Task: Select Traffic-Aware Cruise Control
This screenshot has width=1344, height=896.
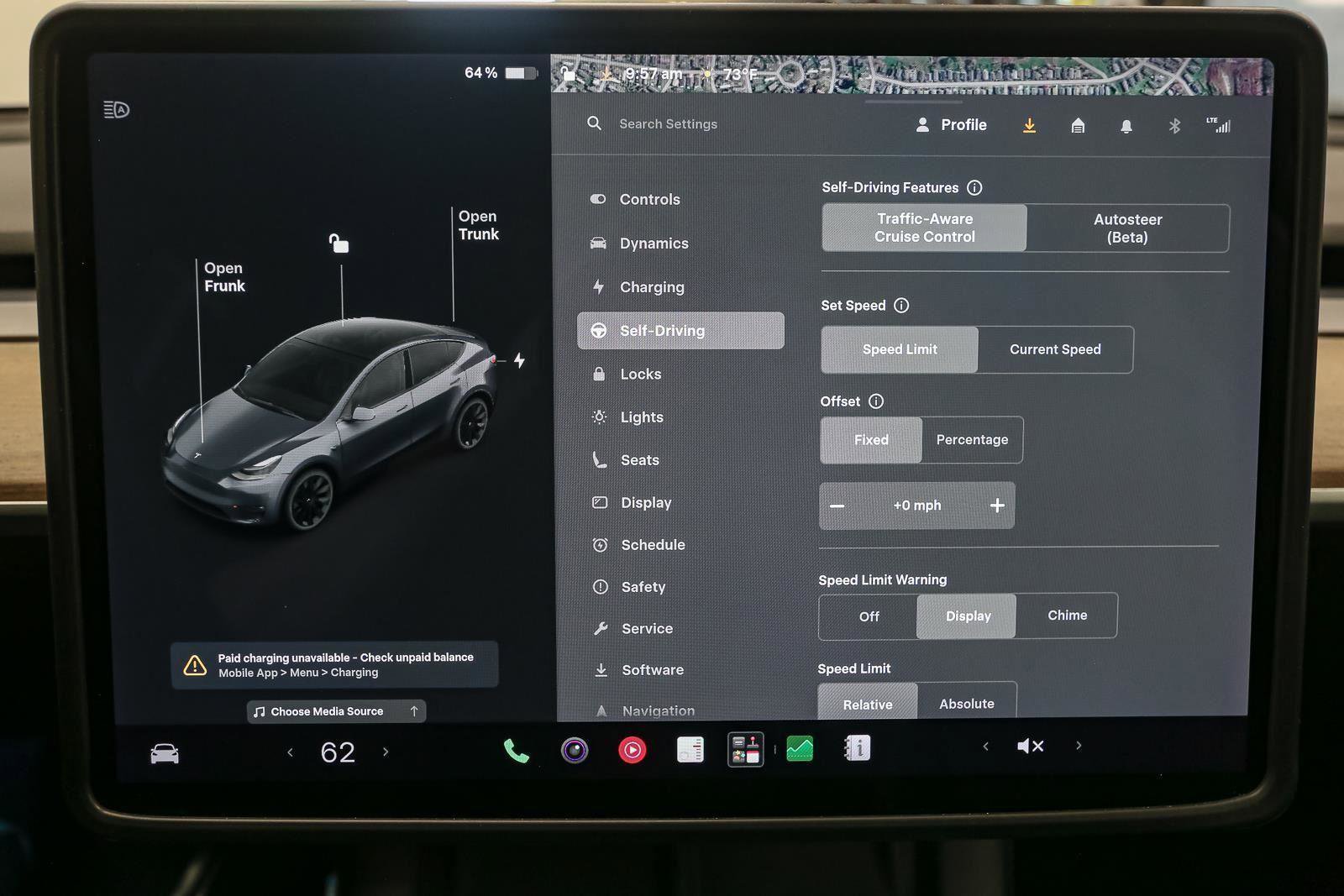Action: pos(924,228)
